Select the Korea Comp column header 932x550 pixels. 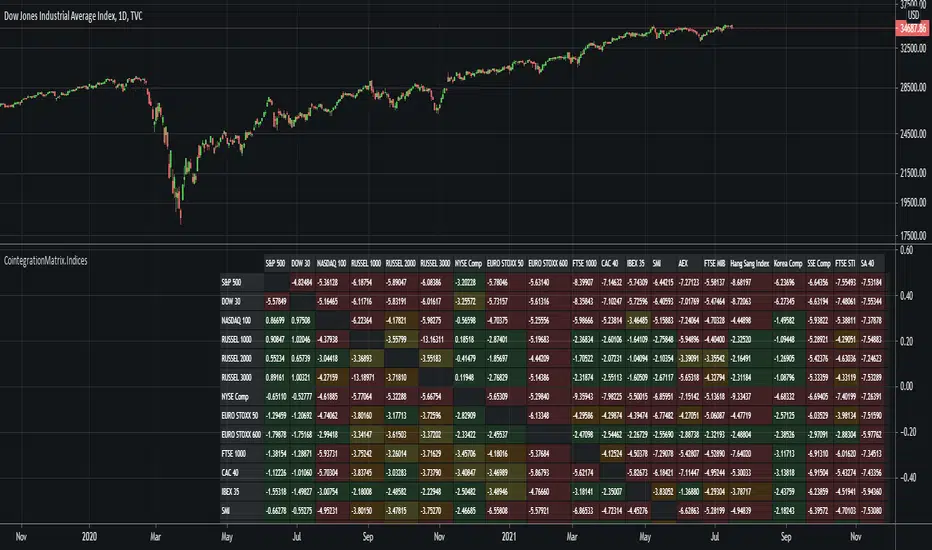788,263
